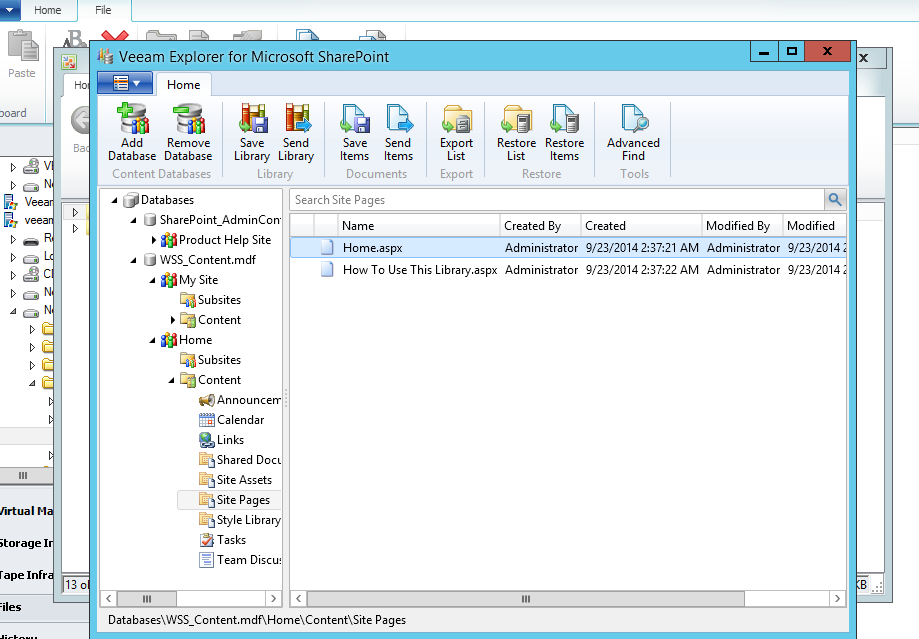Viewport: 919px width, 639px height.
Task: Sort by the Created By column
Action: [x=540, y=226]
